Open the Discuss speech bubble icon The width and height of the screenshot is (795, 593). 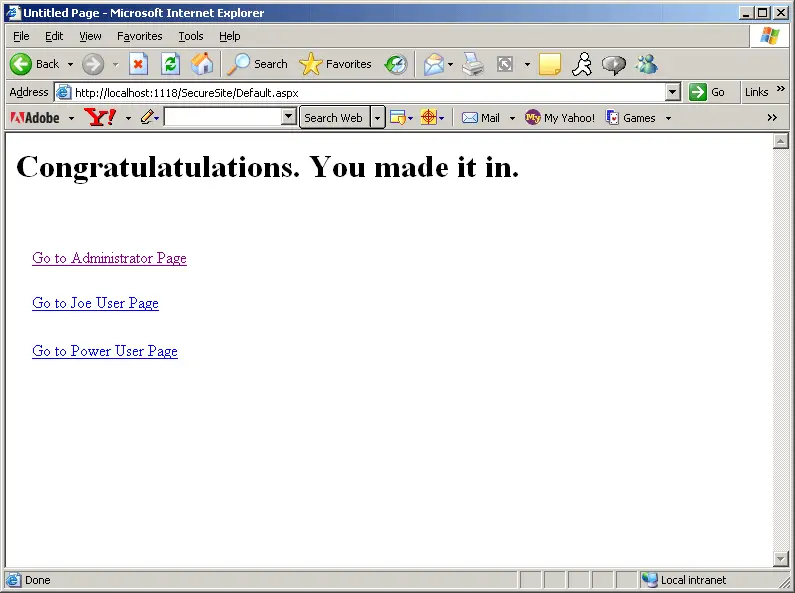coord(614,64)
